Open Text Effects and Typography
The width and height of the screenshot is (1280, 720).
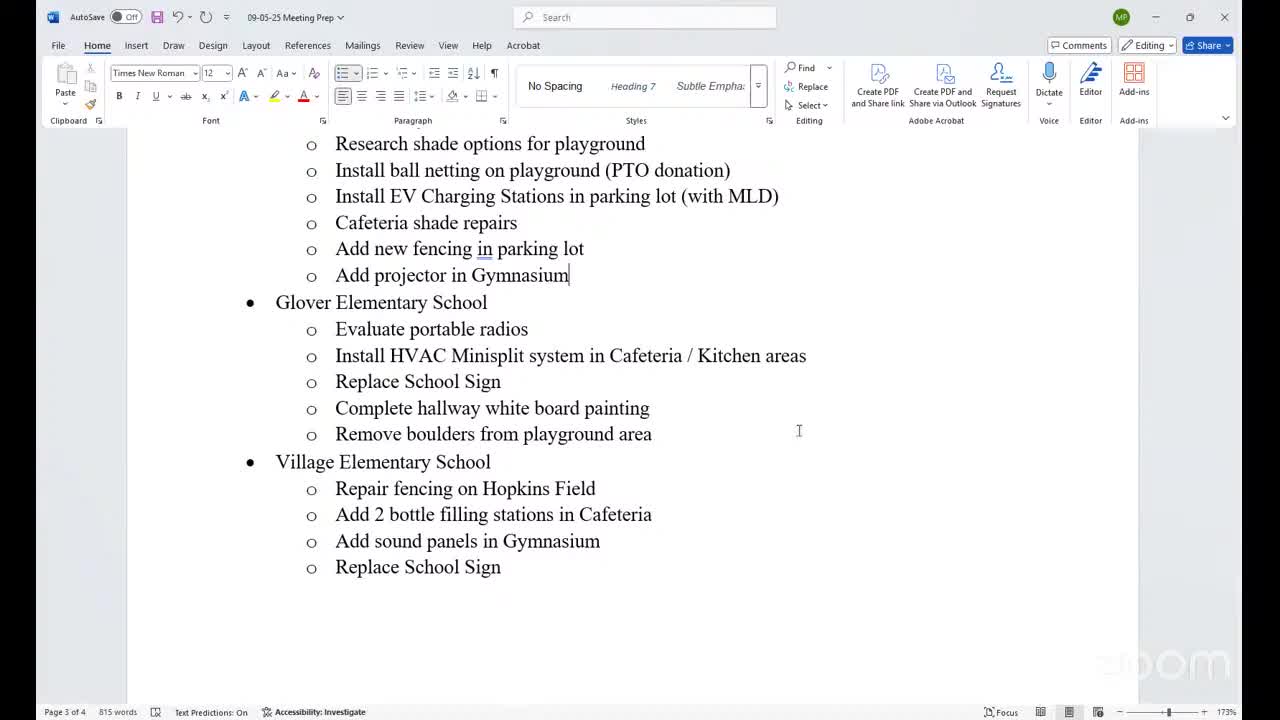244,96
